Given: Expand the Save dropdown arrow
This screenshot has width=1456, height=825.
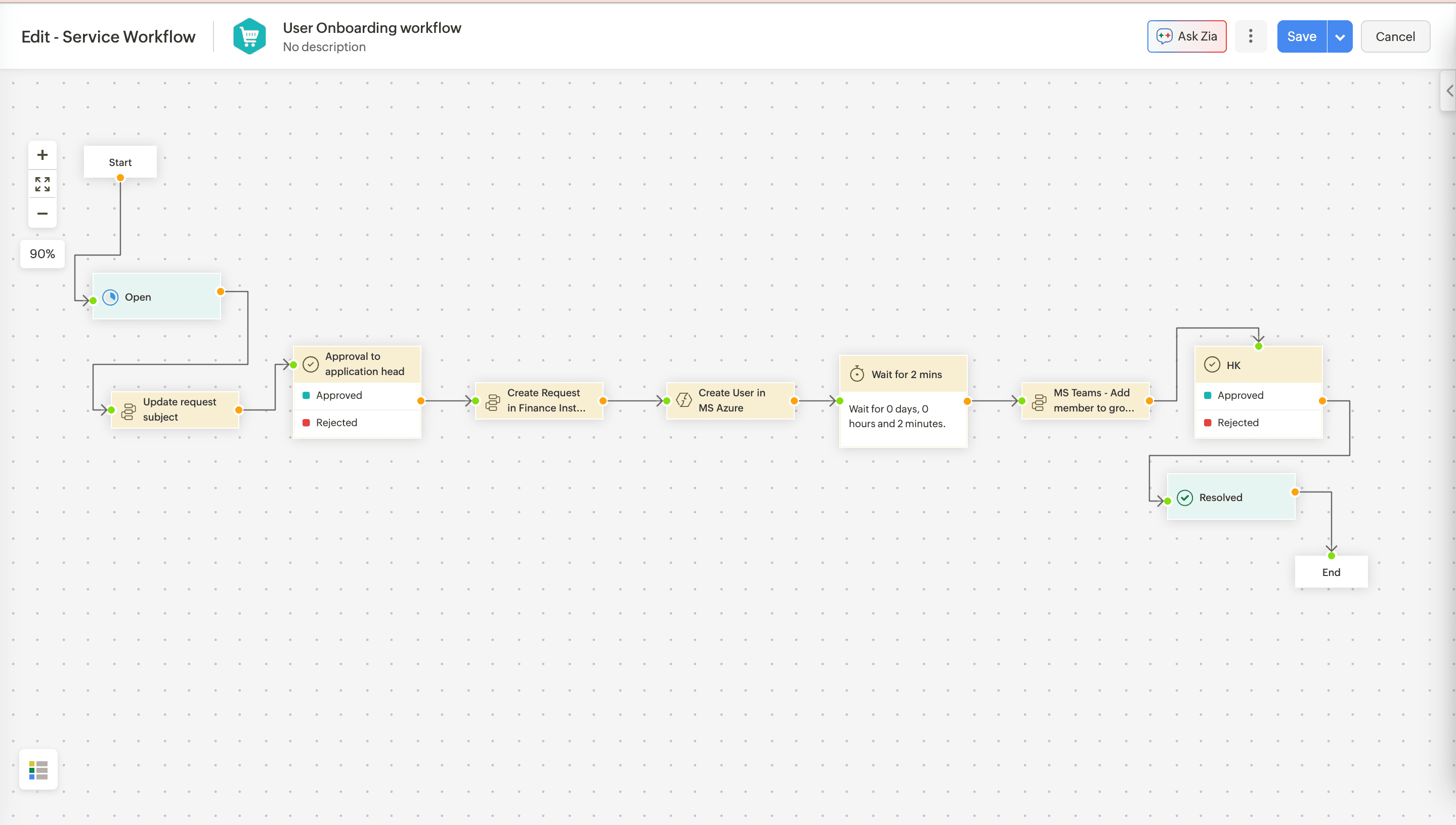Looking at the screenshot, I should click(x=1339, y=37).
